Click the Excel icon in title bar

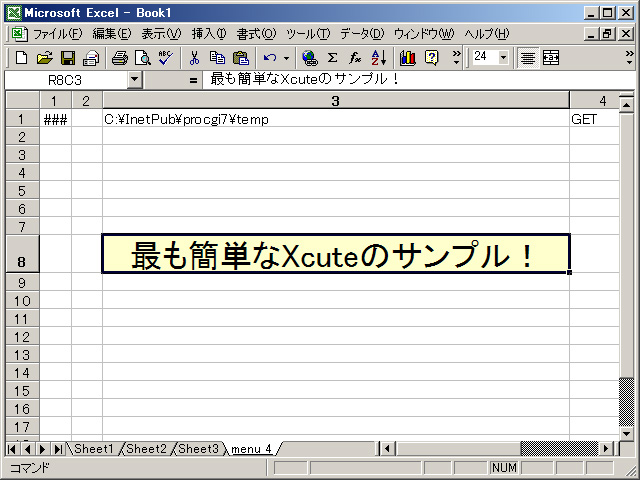tap(14, 13)
